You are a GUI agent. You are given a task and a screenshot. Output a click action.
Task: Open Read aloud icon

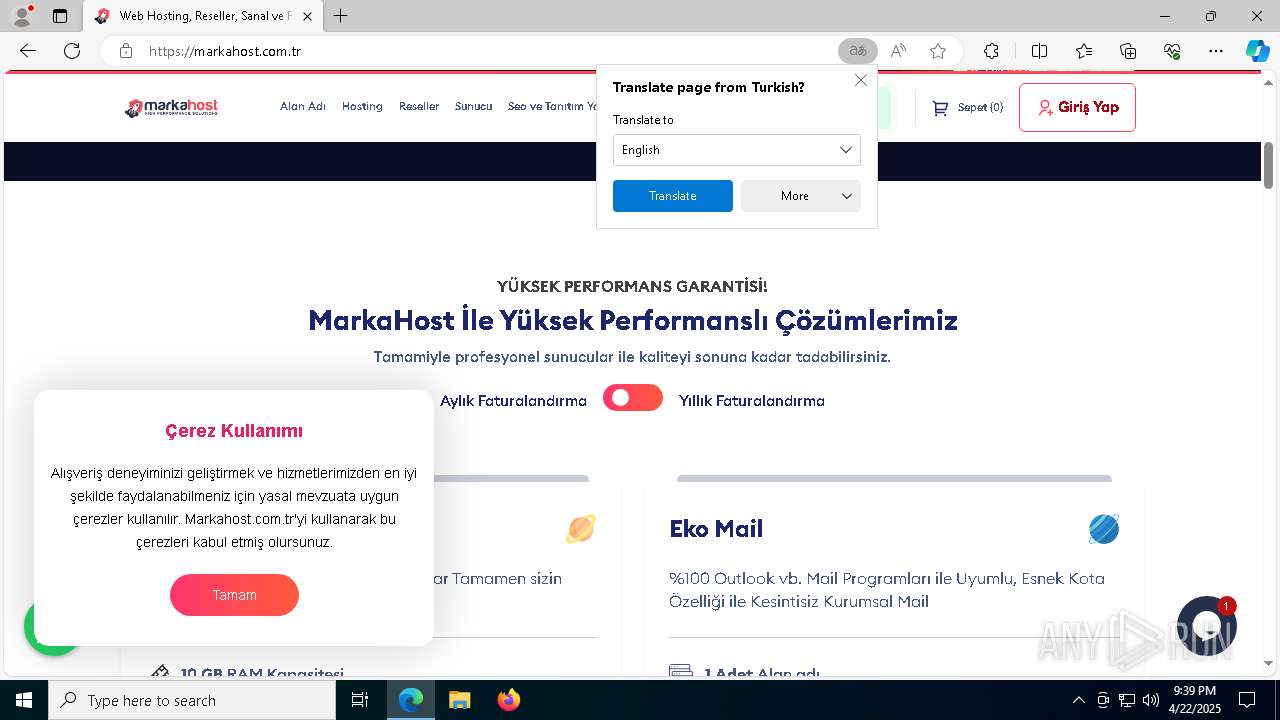898,51
